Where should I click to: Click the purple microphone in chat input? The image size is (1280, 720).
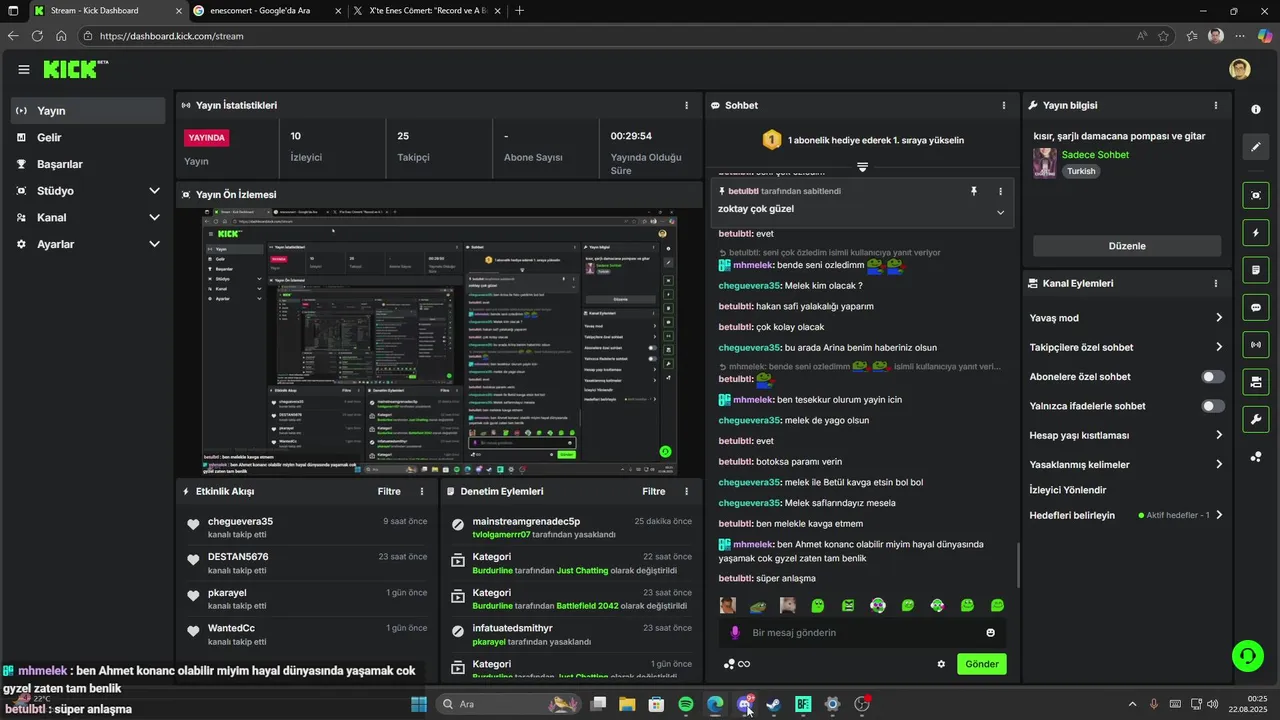coord(735,632)
